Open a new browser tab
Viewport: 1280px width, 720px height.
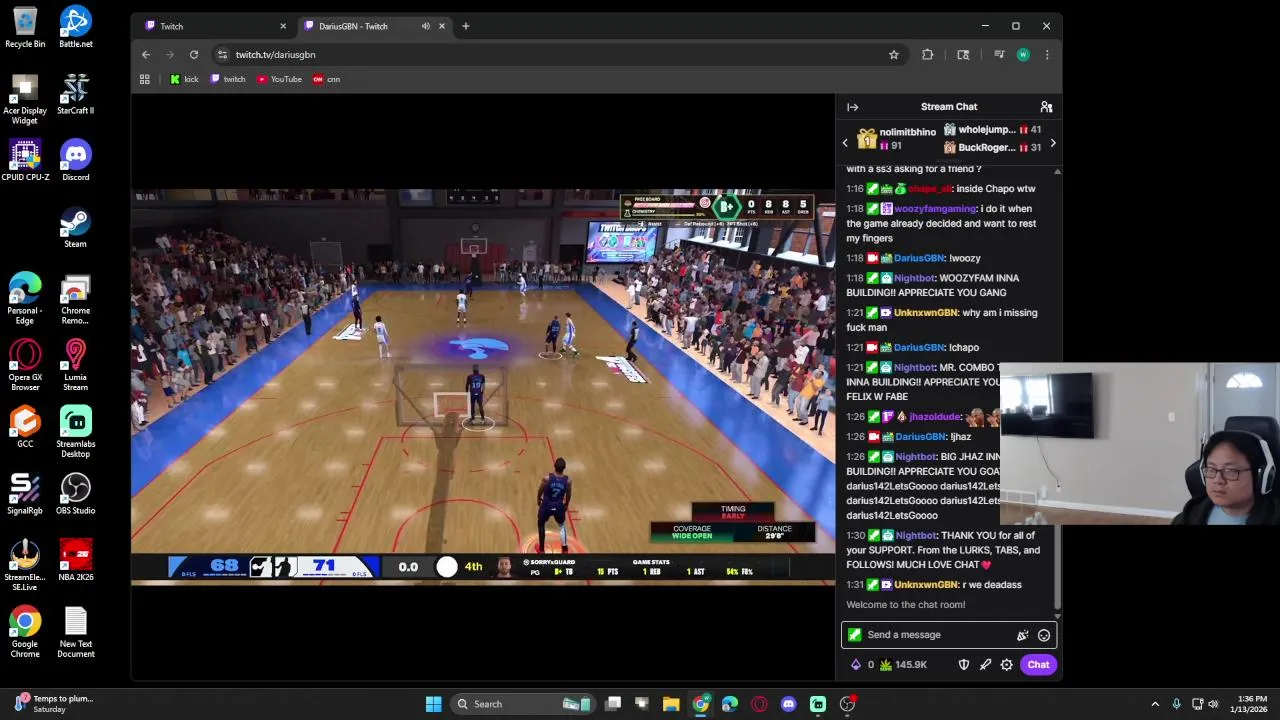pos(465,26)
